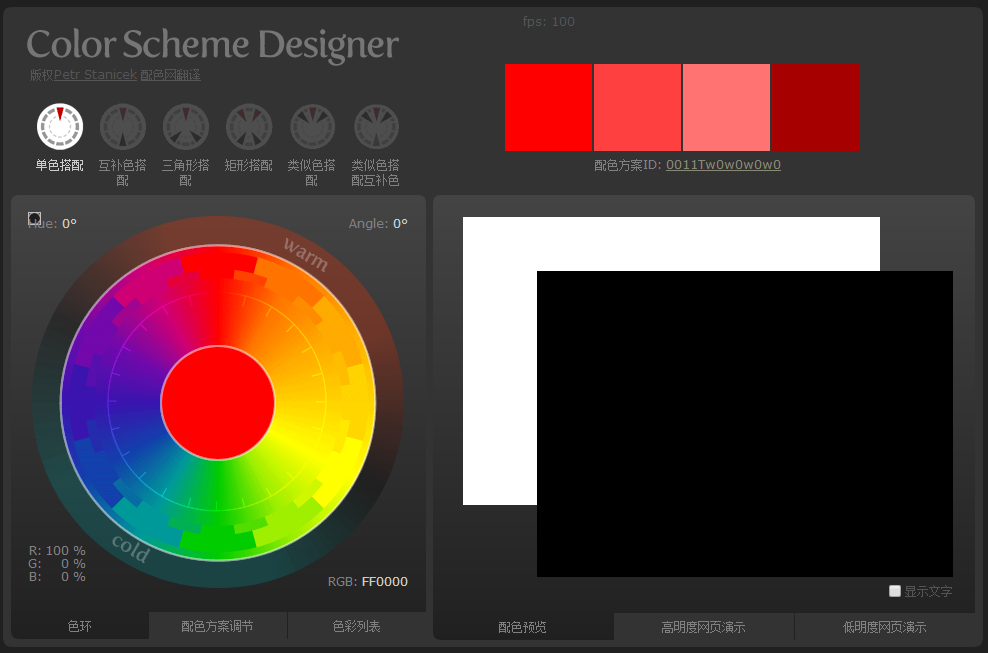The image size is (988, 653).
Task: Open scheme ID link 0011Tw0w0w0w0
Action: pyautogui.click(x=723, y=165)
